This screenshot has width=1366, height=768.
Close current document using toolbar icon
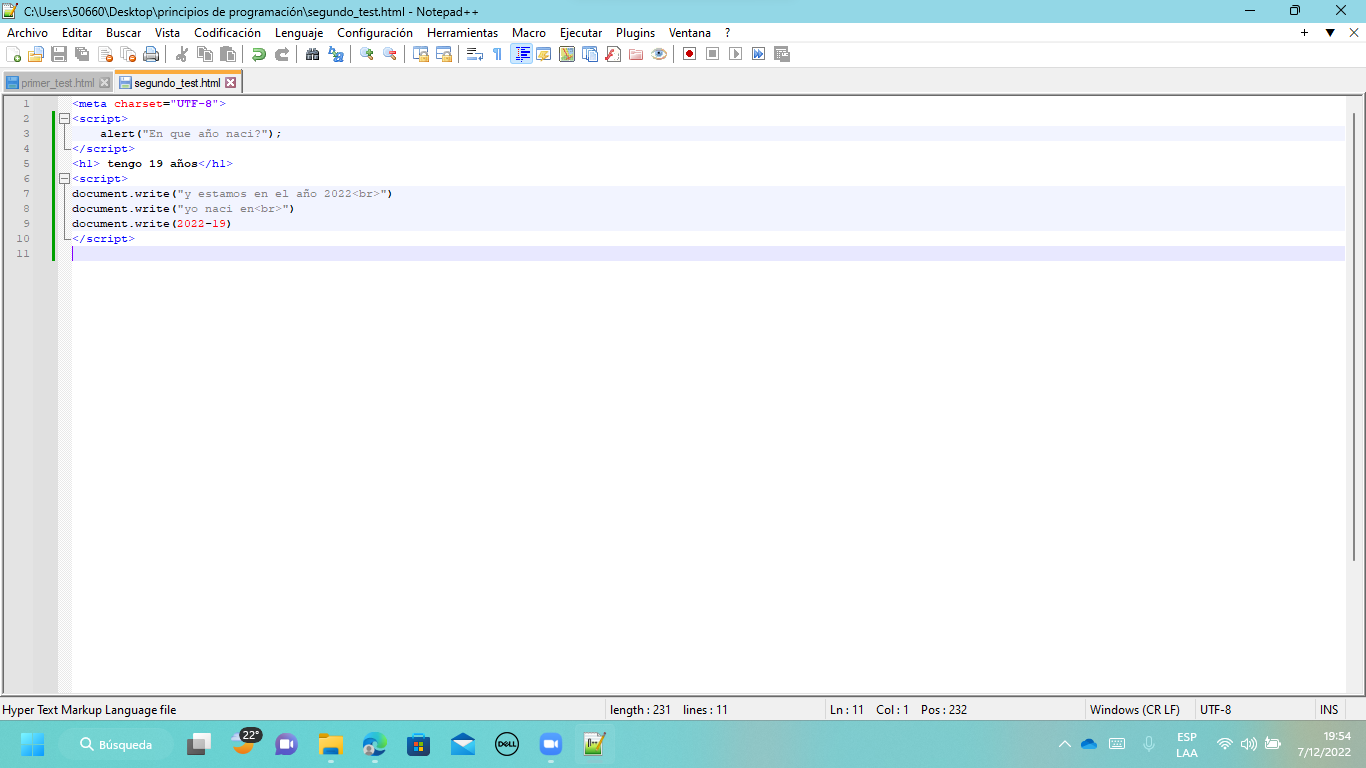point(105,54)
